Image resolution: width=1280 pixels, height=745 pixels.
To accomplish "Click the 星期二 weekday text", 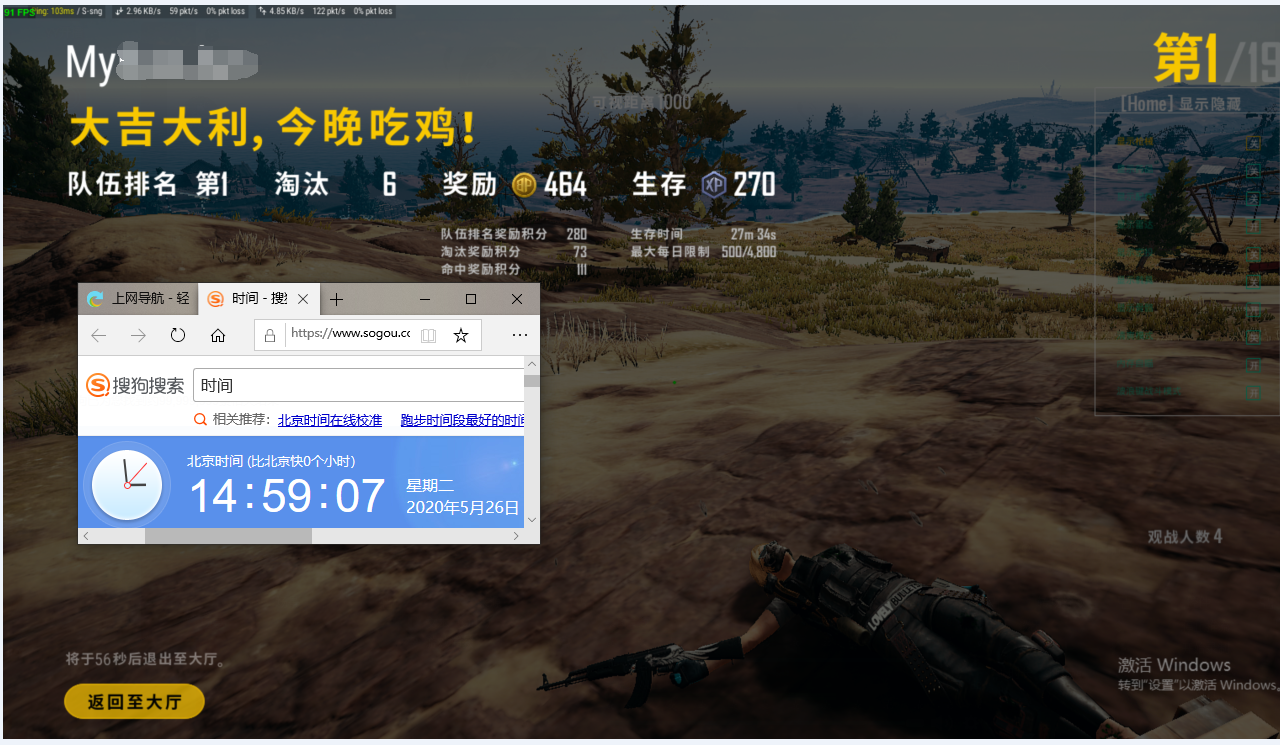I will click(430, 485).
